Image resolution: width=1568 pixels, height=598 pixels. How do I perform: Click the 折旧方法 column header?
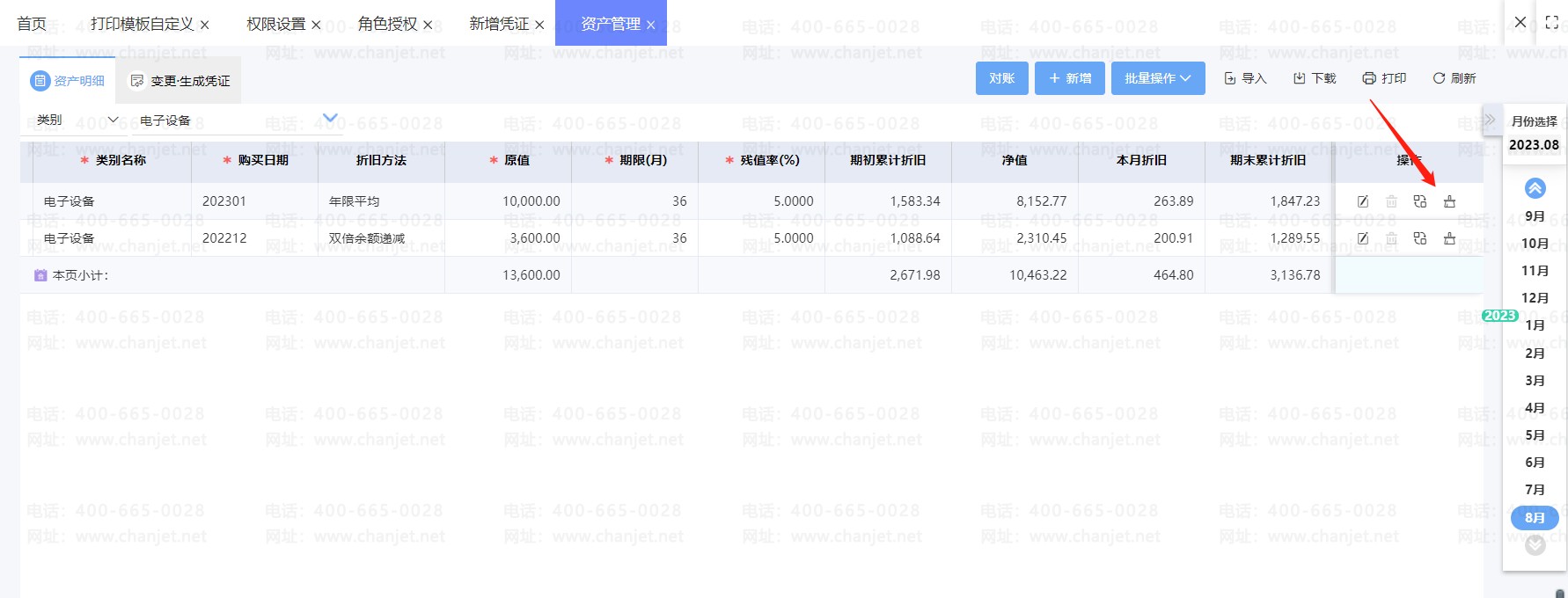381,160
